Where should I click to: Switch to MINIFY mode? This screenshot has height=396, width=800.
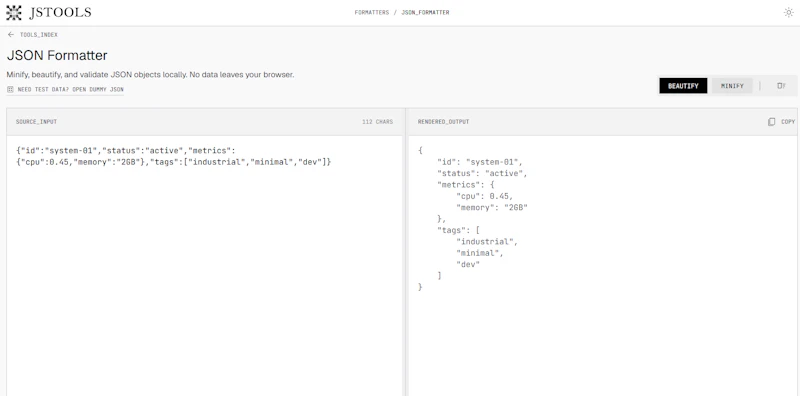[x=732, y=86]
